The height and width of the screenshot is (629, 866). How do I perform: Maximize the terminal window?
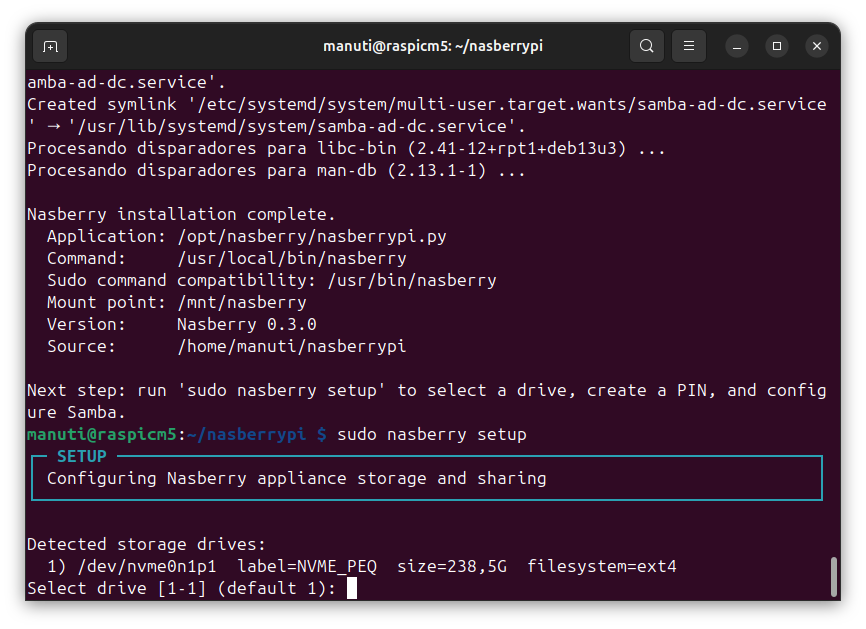[x=777, y=46]
